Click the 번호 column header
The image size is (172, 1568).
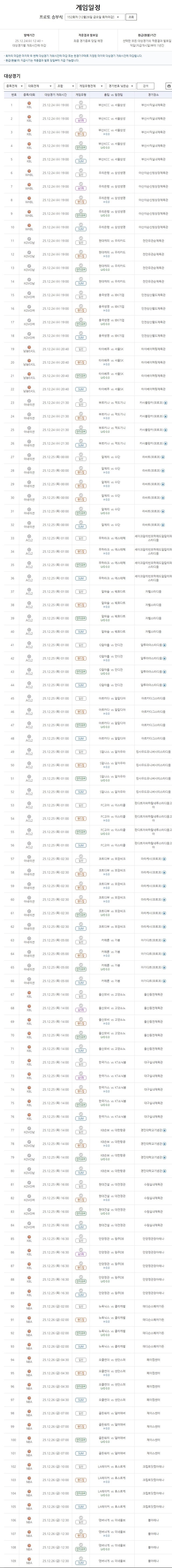pyautogui.click(x=12, y=95)
